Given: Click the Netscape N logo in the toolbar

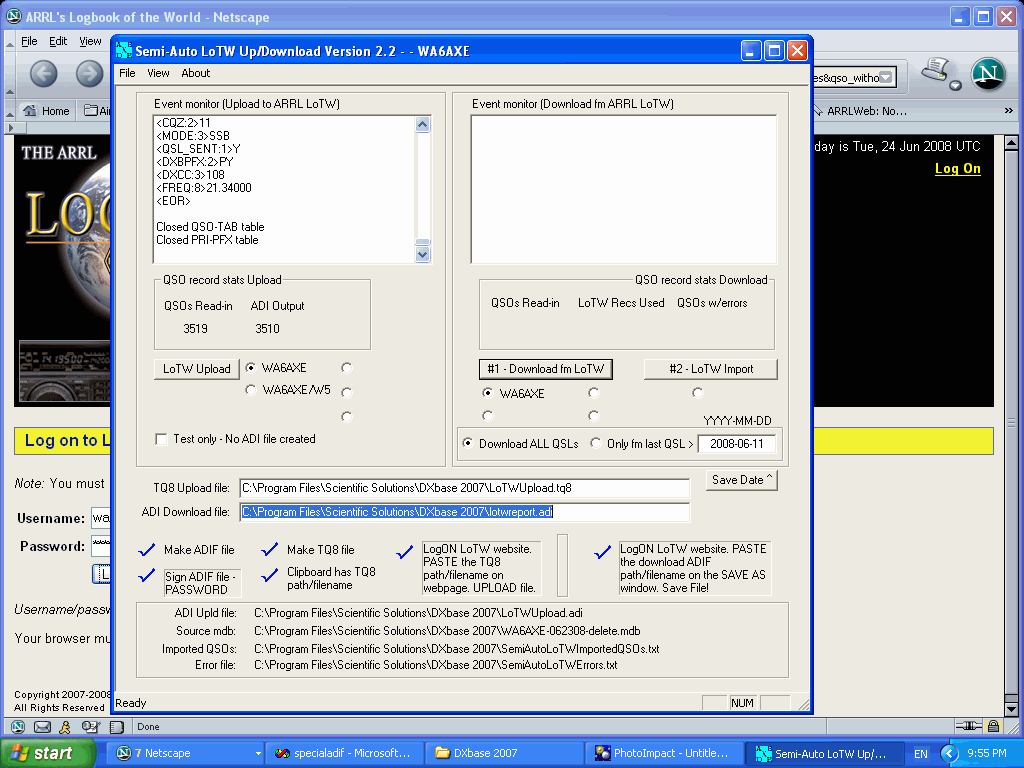Looking at the screenshot, I should click(988, 73).
